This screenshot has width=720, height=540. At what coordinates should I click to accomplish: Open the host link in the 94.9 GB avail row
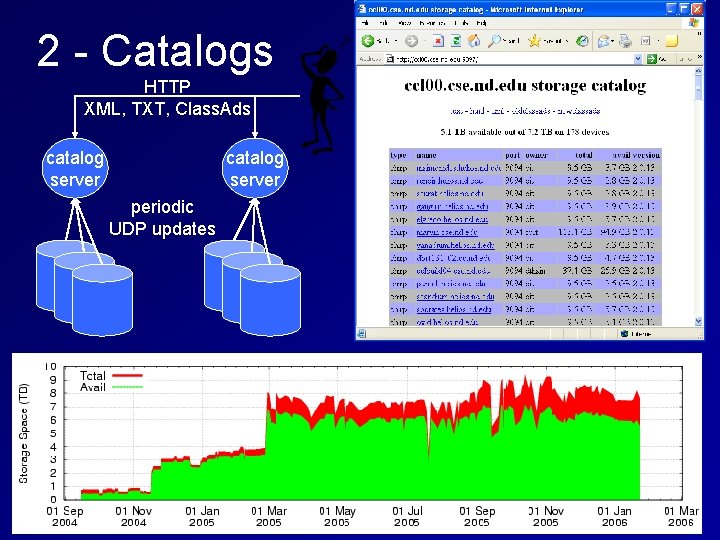tap(446, 232)
